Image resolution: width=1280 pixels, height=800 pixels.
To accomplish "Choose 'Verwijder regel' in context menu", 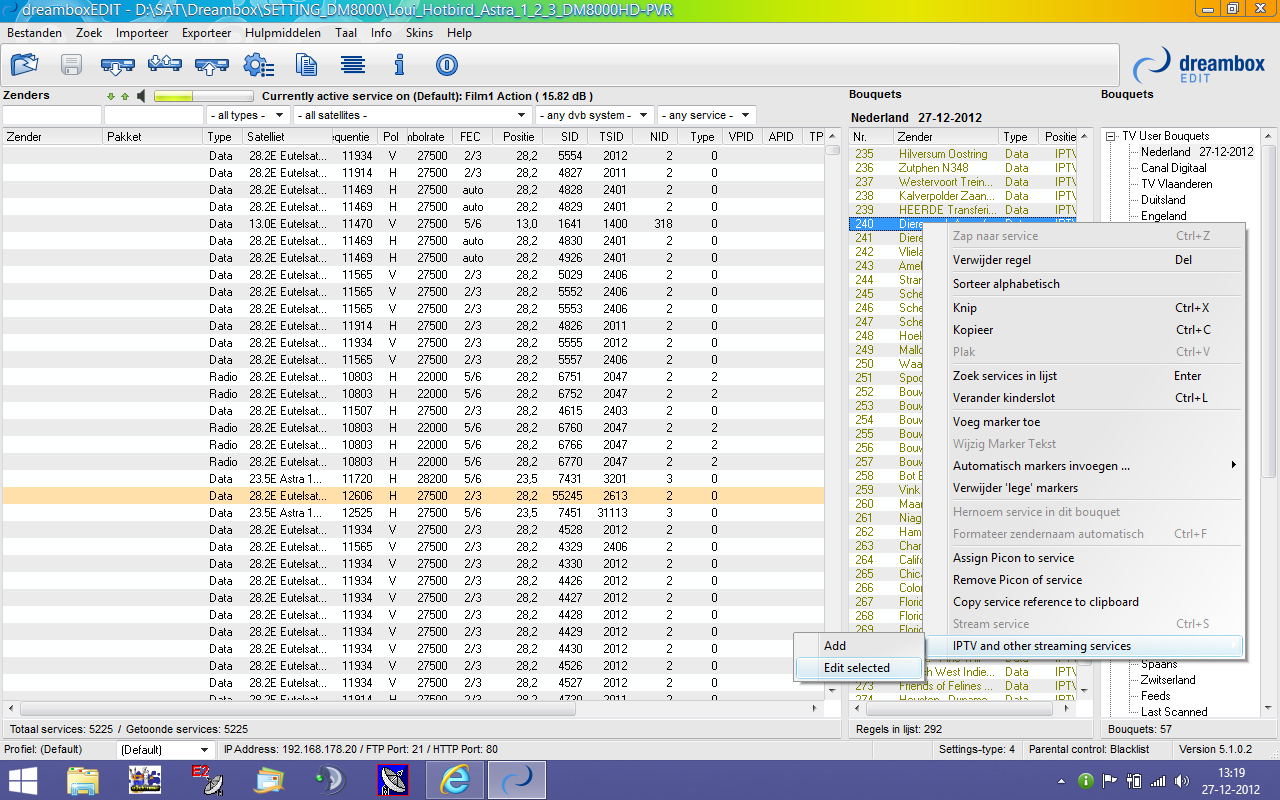I will 1085,260.
